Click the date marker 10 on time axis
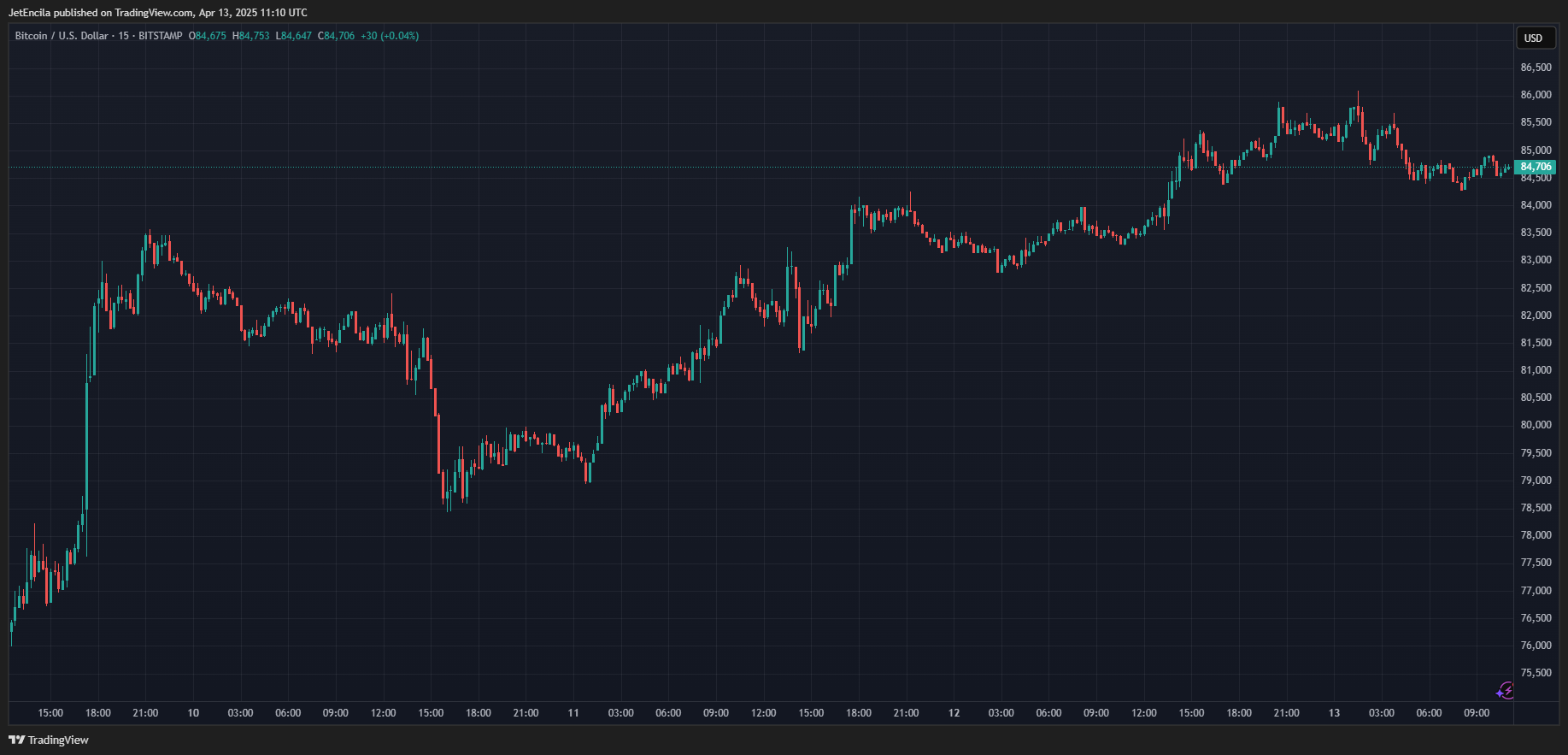This screenshot has width=1568, height=755. (193, 713)
